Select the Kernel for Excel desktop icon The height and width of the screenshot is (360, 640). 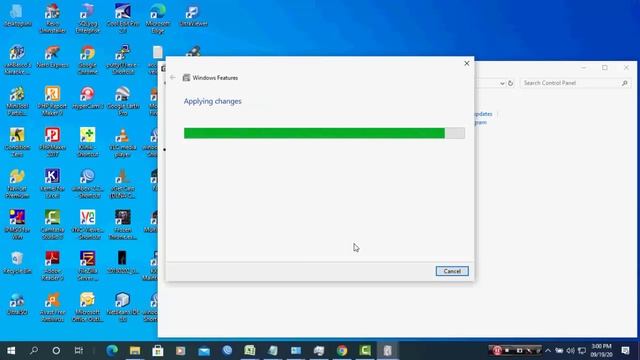pos(52,183)
